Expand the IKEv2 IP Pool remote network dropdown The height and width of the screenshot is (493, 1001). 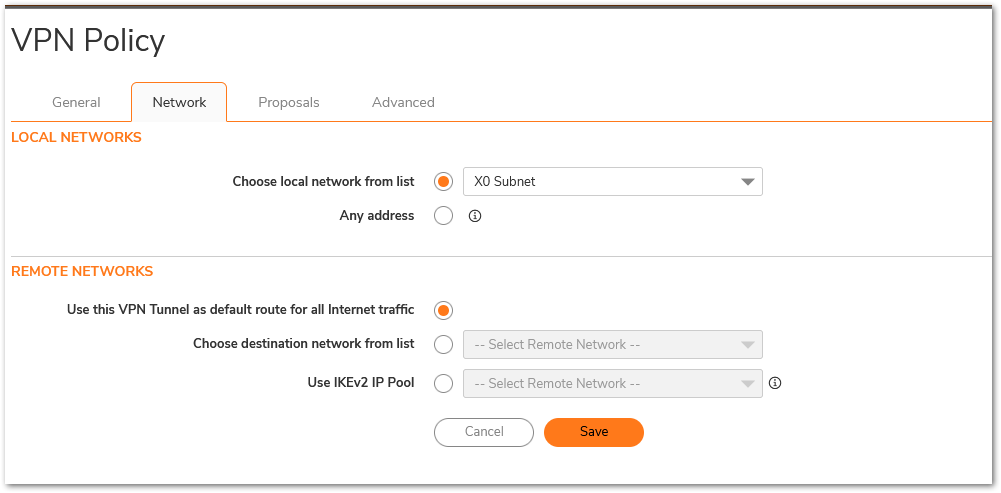tap(612, 383)
